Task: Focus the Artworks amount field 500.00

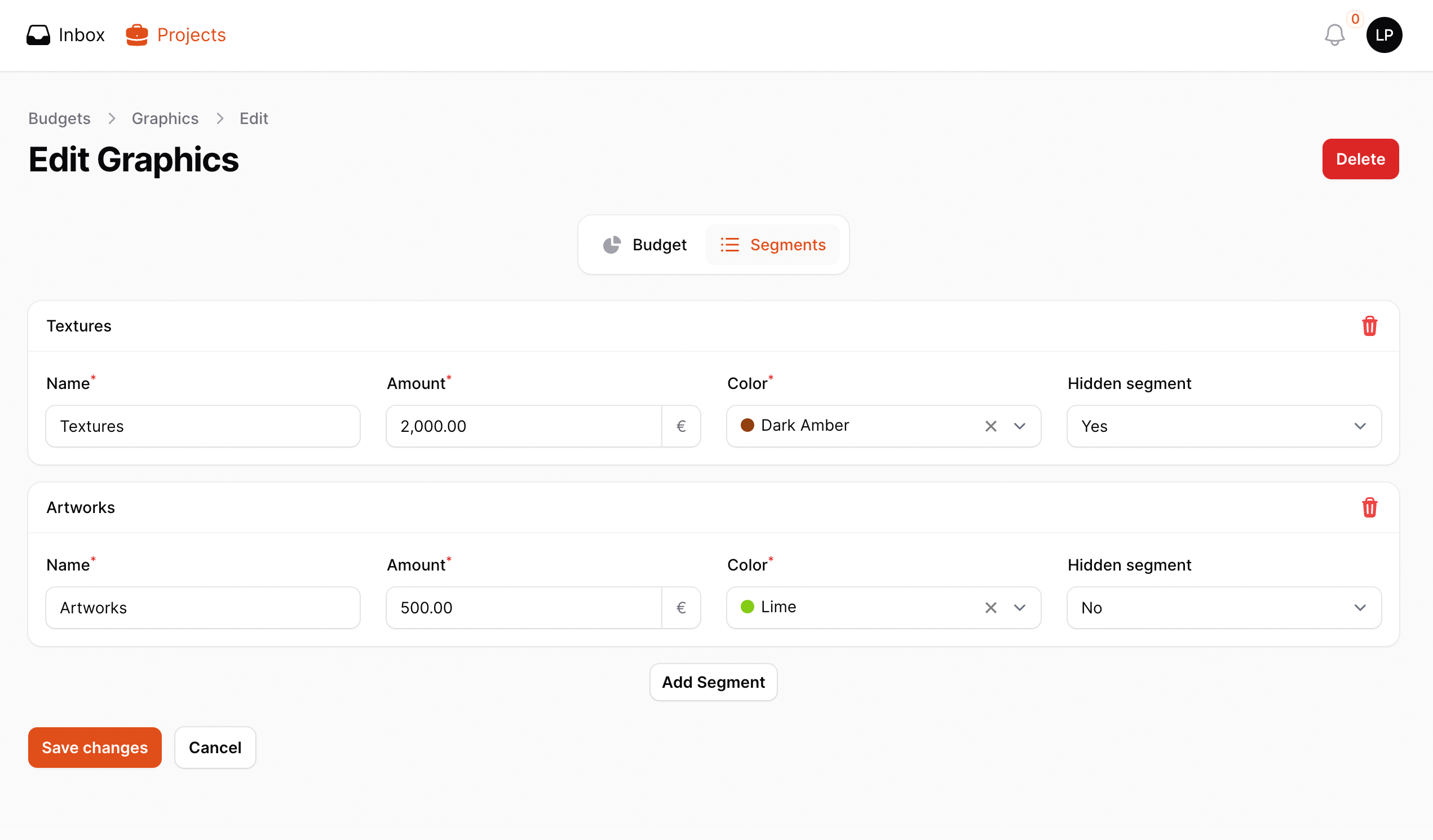Action: point(523,607)
